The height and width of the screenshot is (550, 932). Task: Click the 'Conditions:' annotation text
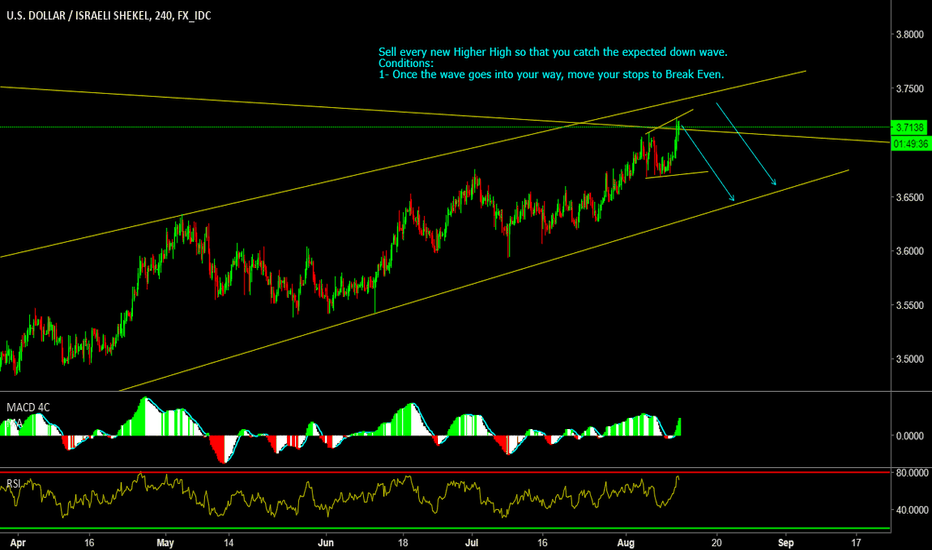point(406,63)
